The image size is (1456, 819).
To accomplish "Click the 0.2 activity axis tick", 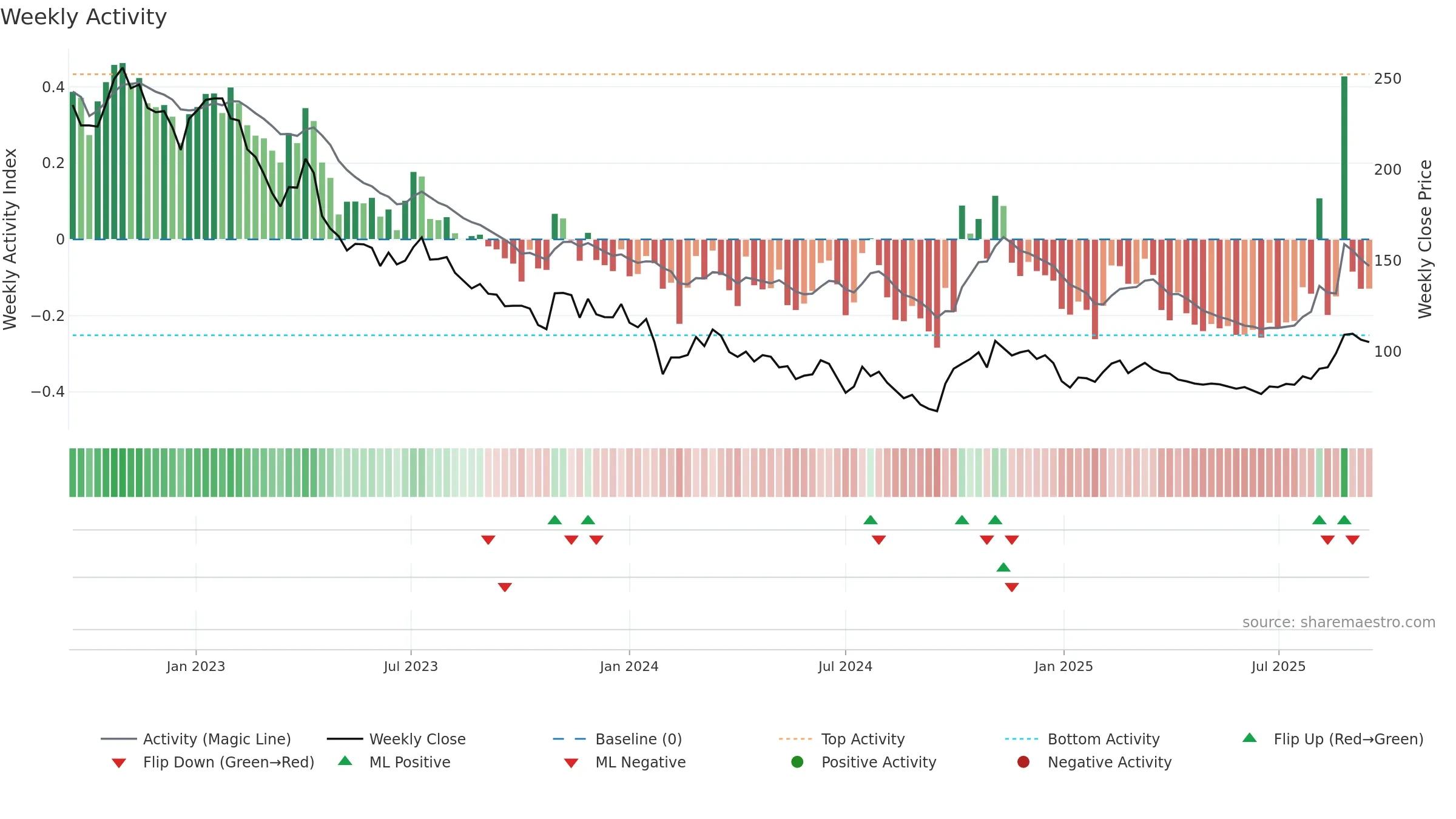I will 53,163.
